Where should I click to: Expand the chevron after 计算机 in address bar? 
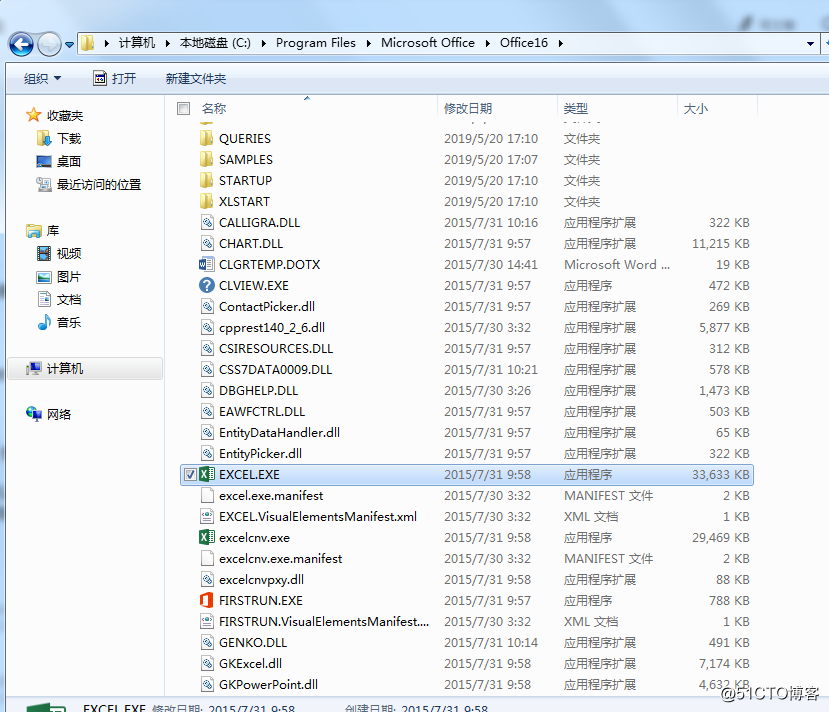168,43
